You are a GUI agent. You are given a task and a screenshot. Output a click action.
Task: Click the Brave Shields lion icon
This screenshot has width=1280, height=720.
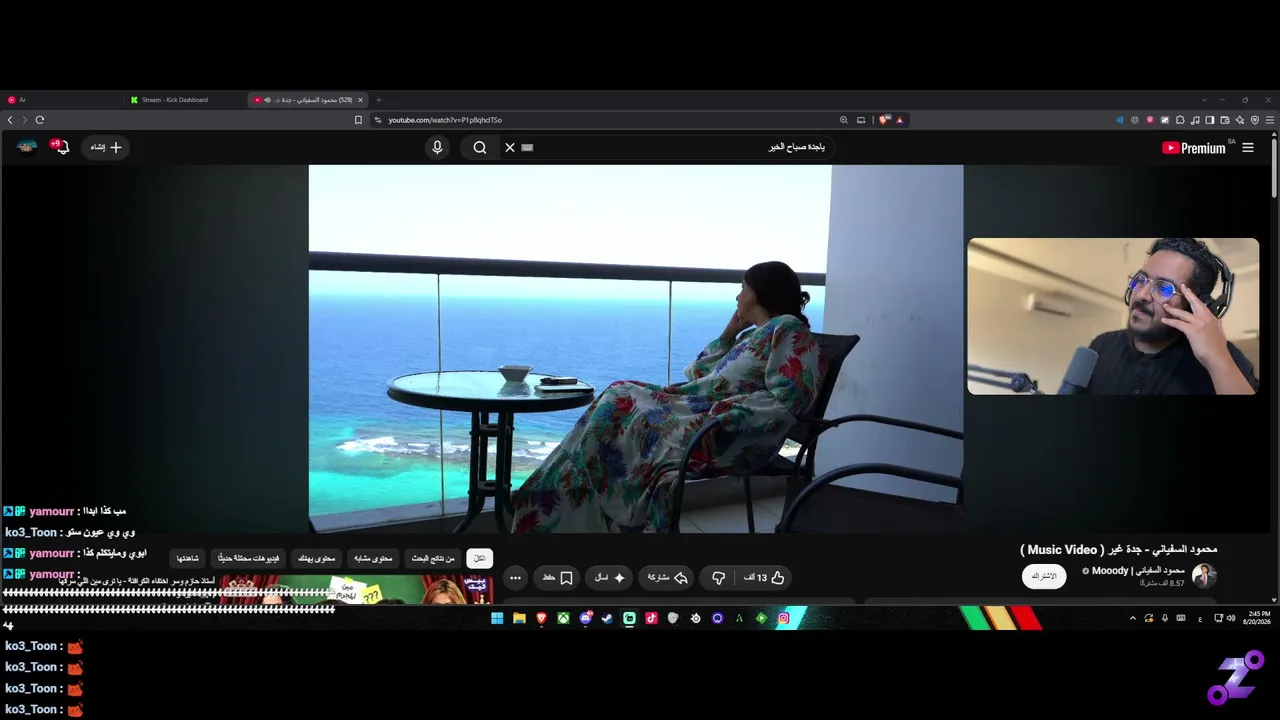tap(884, 120)
